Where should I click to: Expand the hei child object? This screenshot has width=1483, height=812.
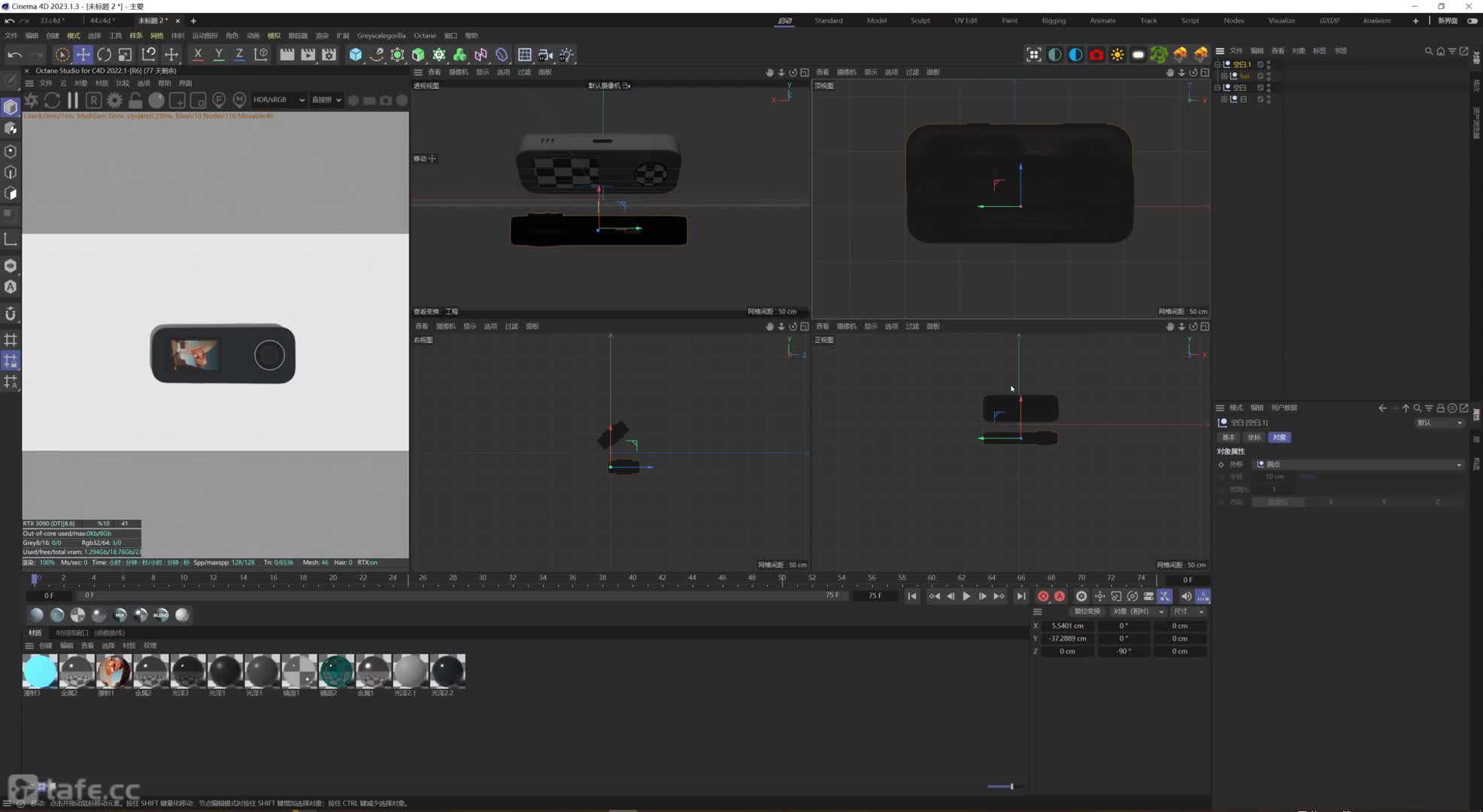pos(1224,76)
